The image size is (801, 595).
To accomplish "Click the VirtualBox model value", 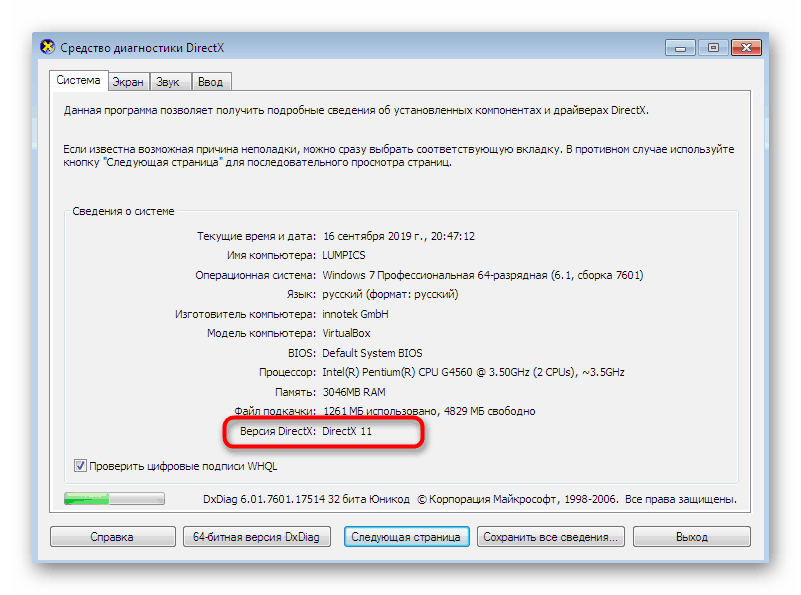I will 346,334.
